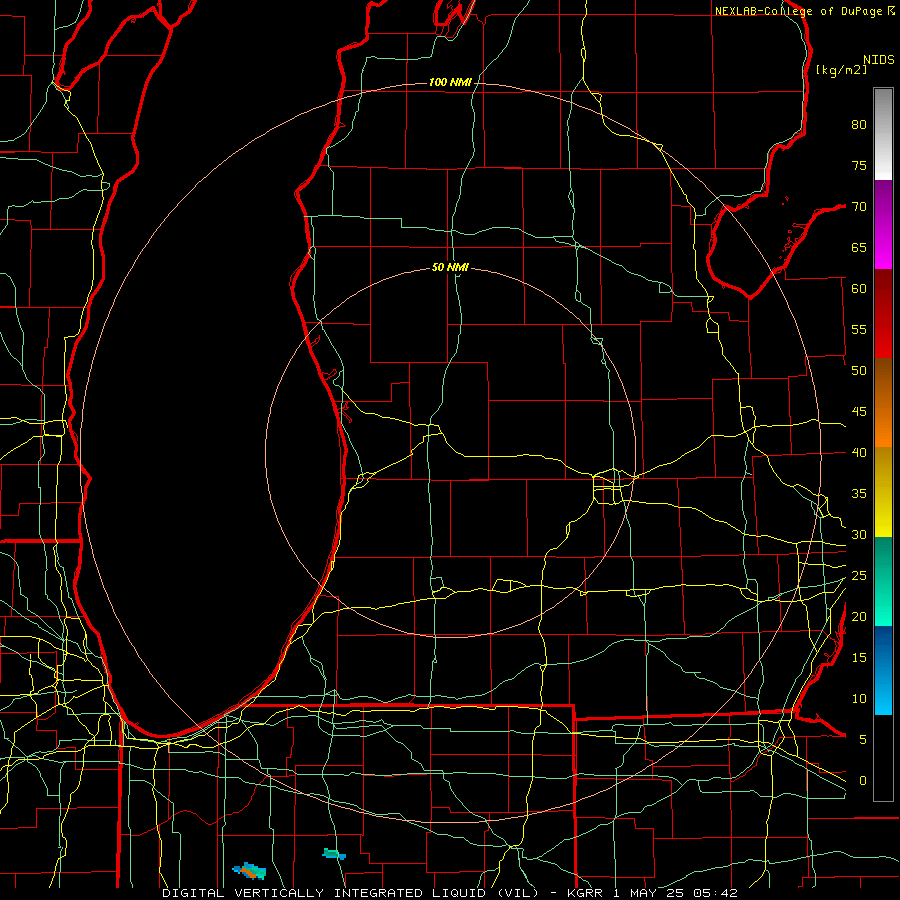Click the 15 value on the scale
The image size is (900, 900).
pyautogui.click(x=859, y=658)
